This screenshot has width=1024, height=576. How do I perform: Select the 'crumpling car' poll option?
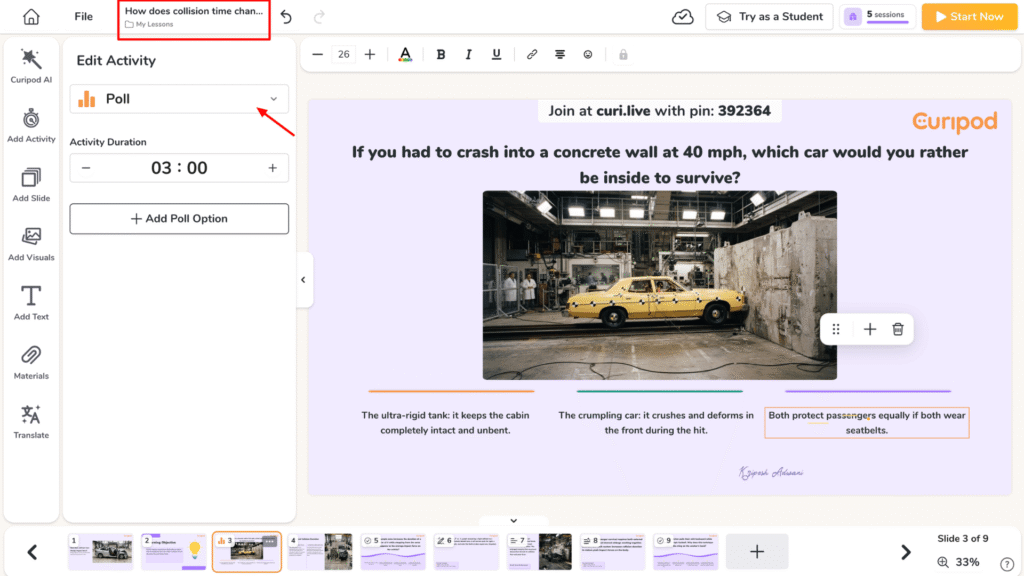coord(656,423)
